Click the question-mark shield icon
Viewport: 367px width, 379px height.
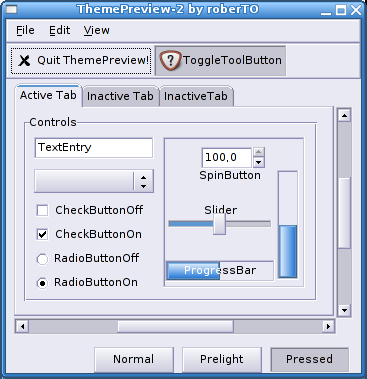pyautogui.click(x=170, y=61)
